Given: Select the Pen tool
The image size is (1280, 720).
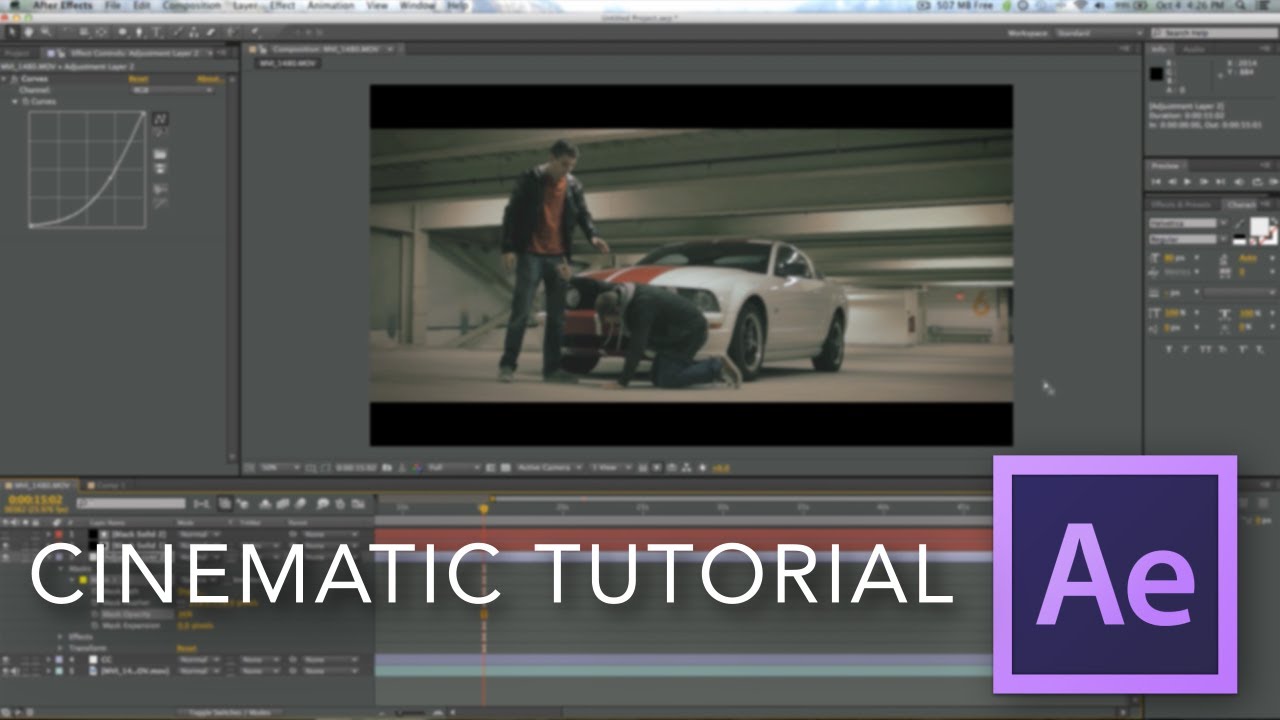Looking at the screenshot, I should pos(140,33).
